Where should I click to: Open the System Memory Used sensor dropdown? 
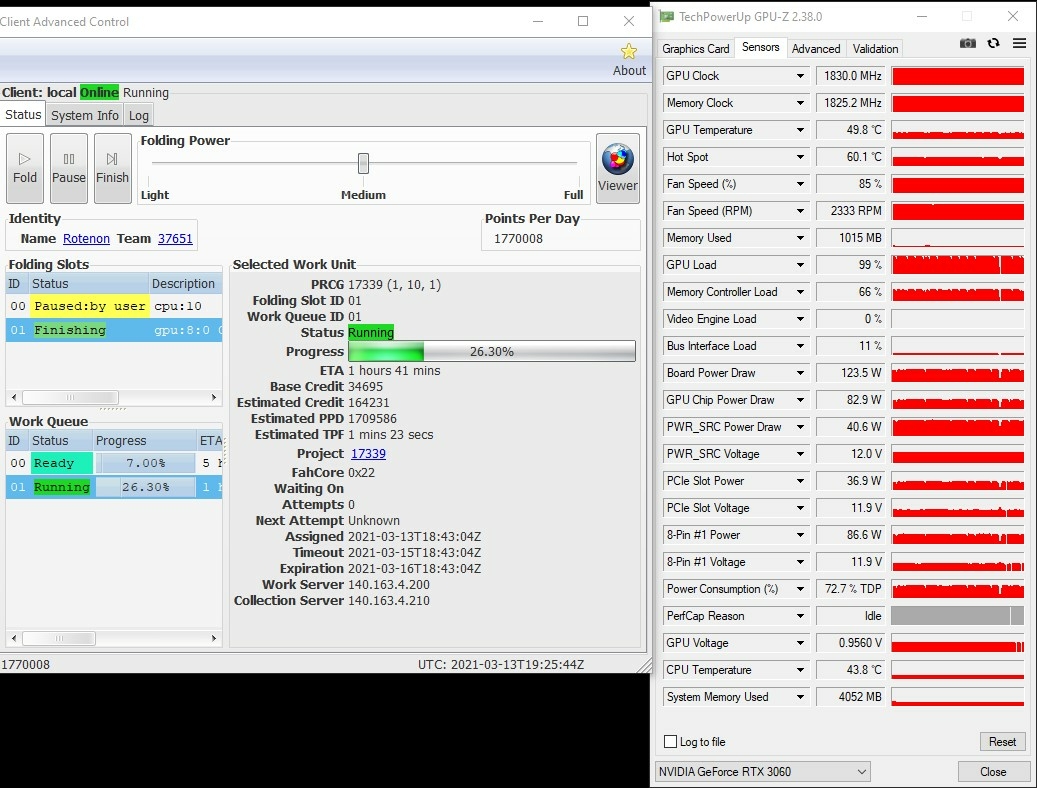tap(800, 697)
